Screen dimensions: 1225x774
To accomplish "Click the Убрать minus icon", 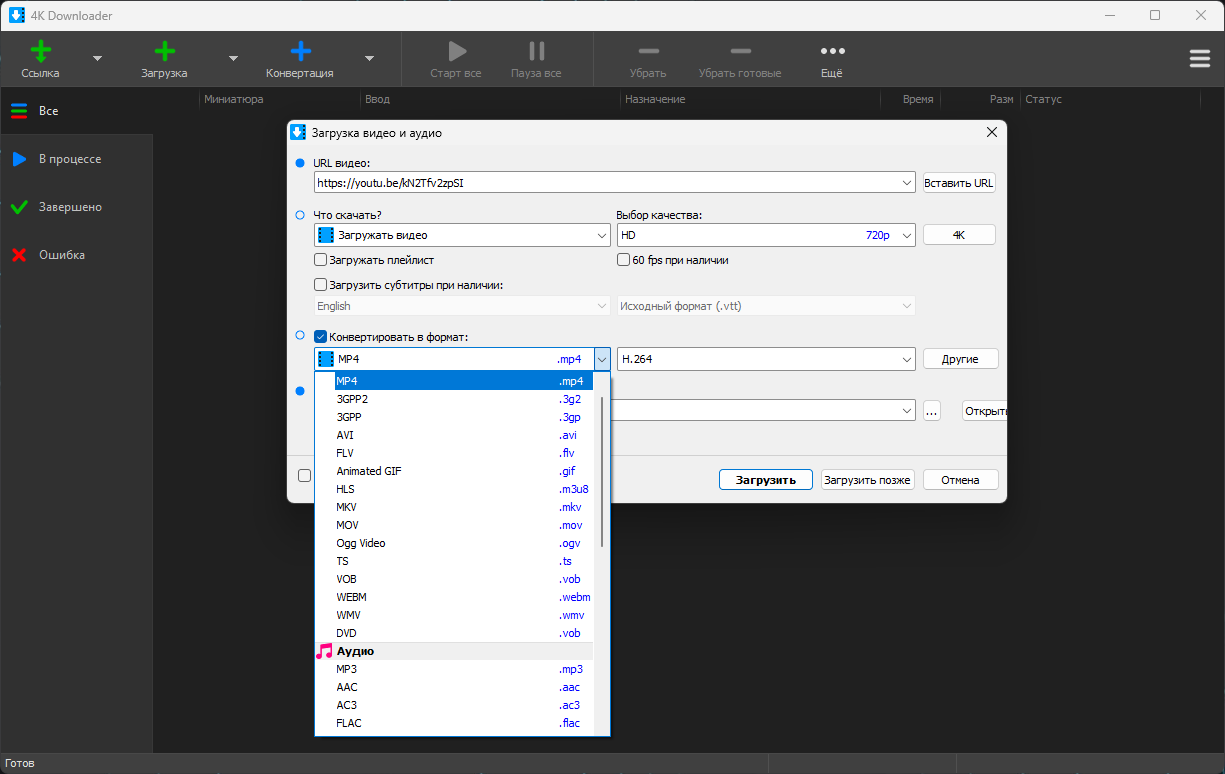I will [648, 51].
